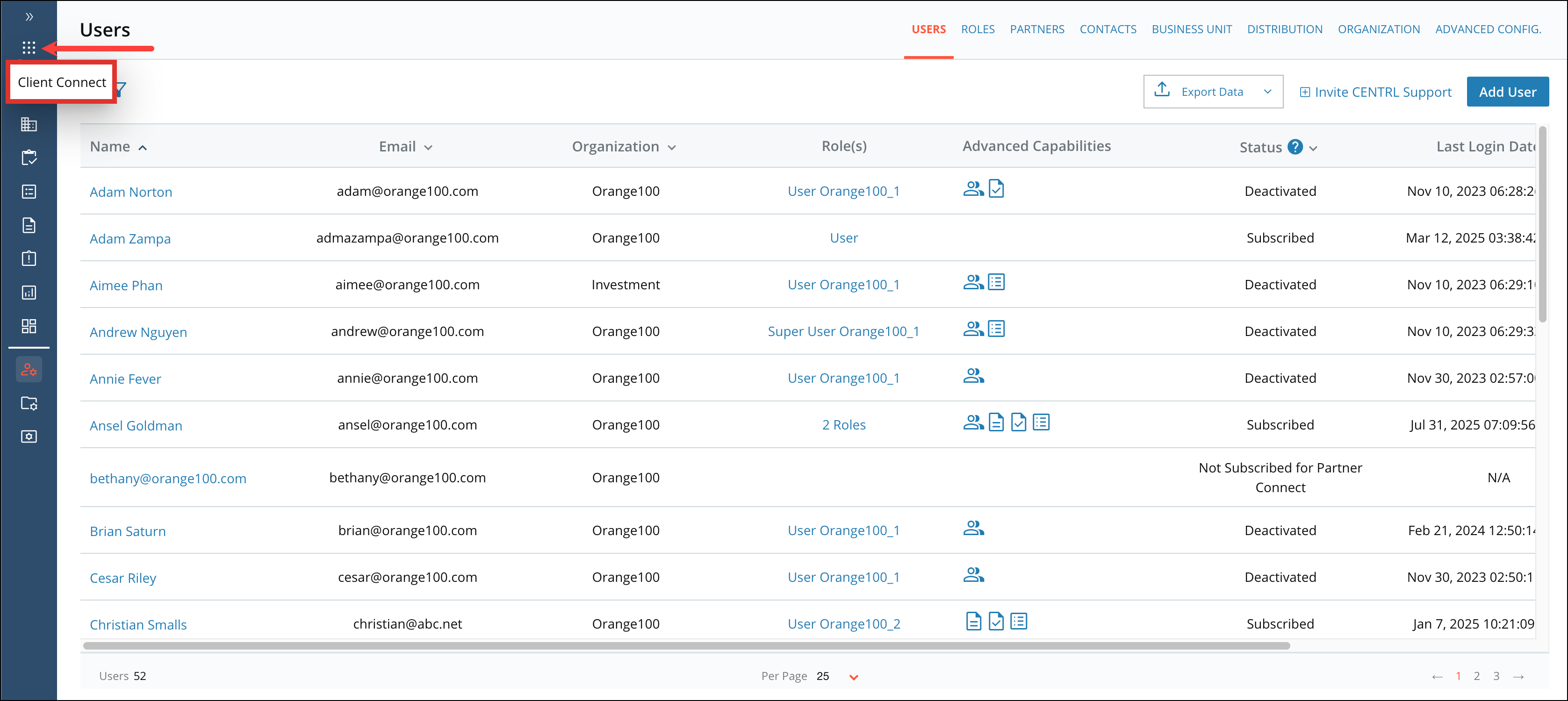
Task: Click the Add User button
Action: (x=1508, y=91)
